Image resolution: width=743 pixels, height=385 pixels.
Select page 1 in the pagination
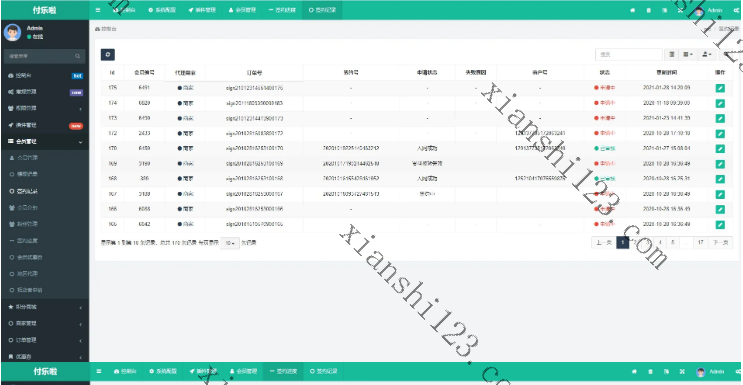623,243
